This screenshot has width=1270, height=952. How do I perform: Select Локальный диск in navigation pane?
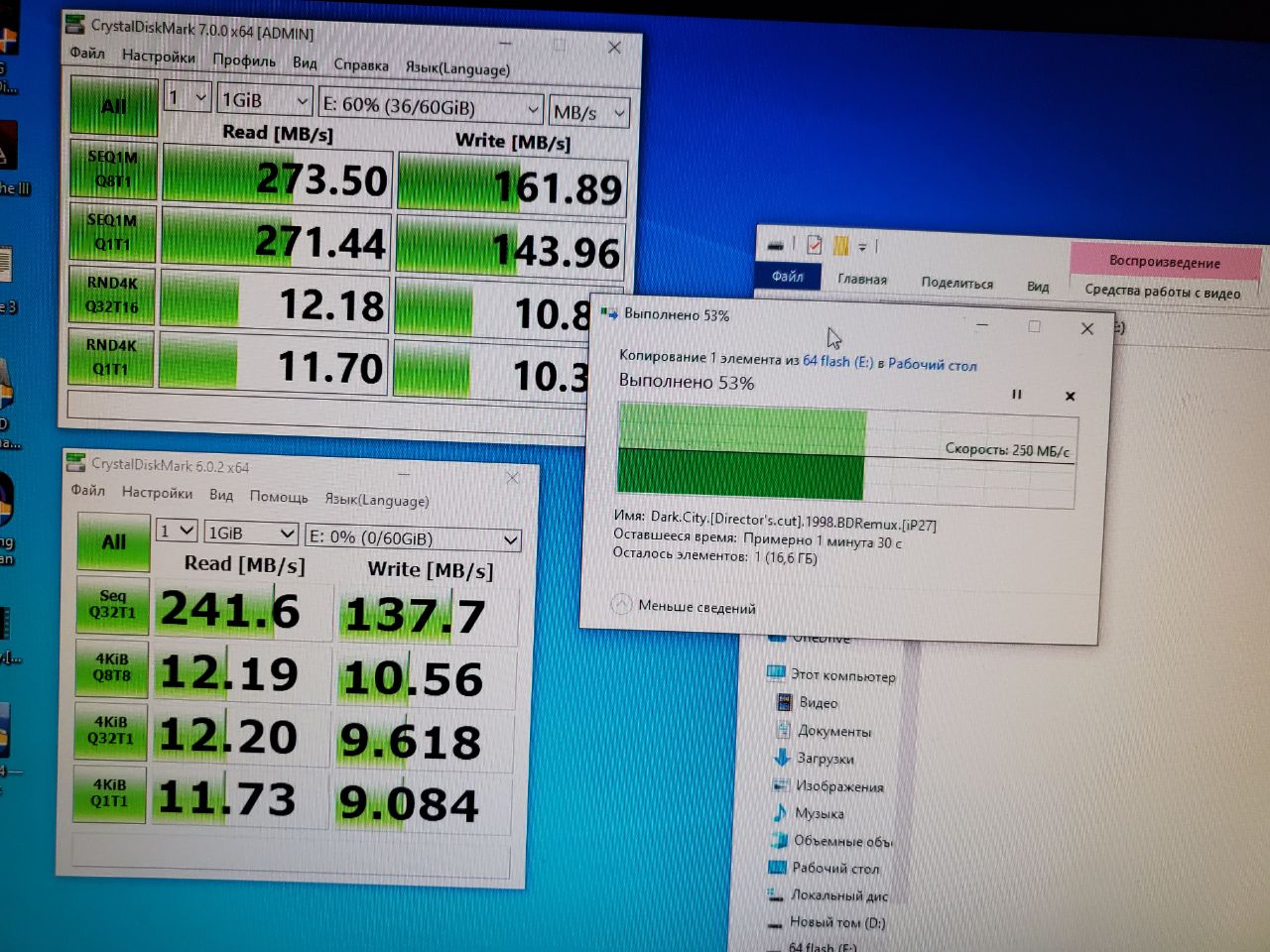click(827, 894)
